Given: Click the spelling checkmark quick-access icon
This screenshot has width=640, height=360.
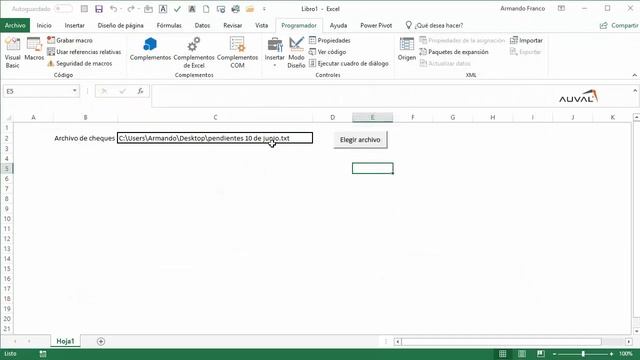Looking at the screenshot, I should click(177, 9).
